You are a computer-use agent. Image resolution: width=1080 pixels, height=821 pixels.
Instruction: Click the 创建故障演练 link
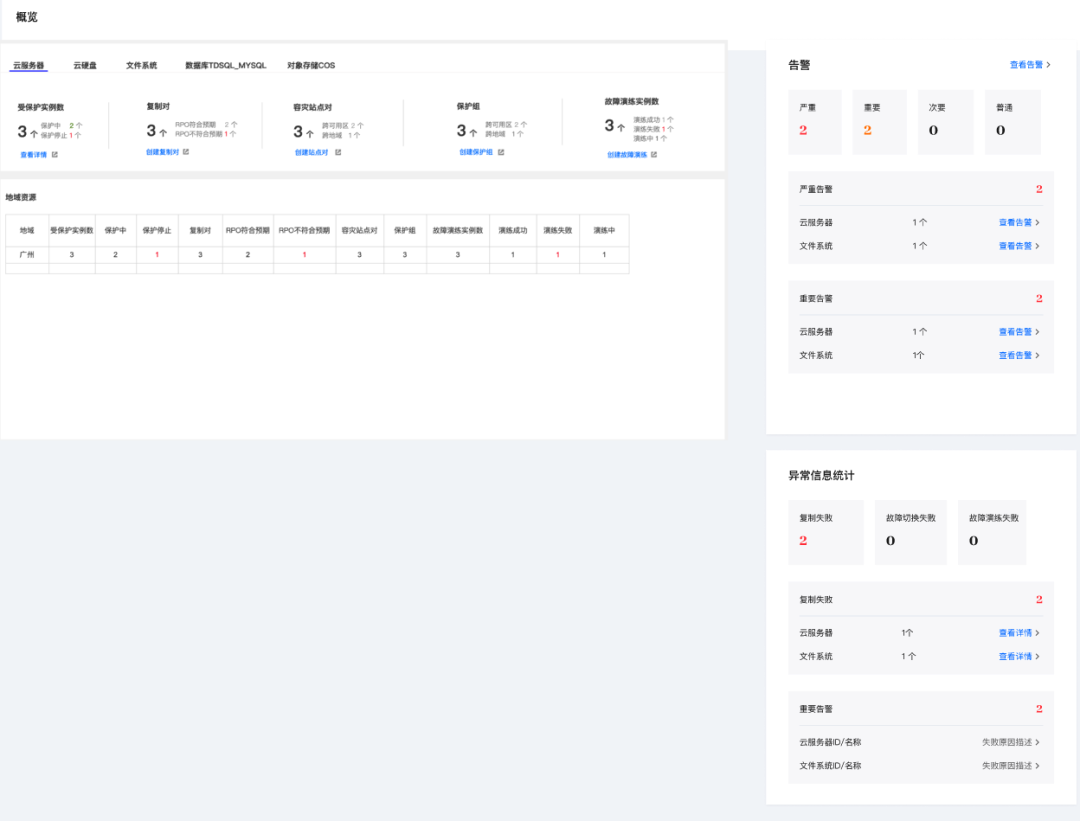click(x=627, y=155)
